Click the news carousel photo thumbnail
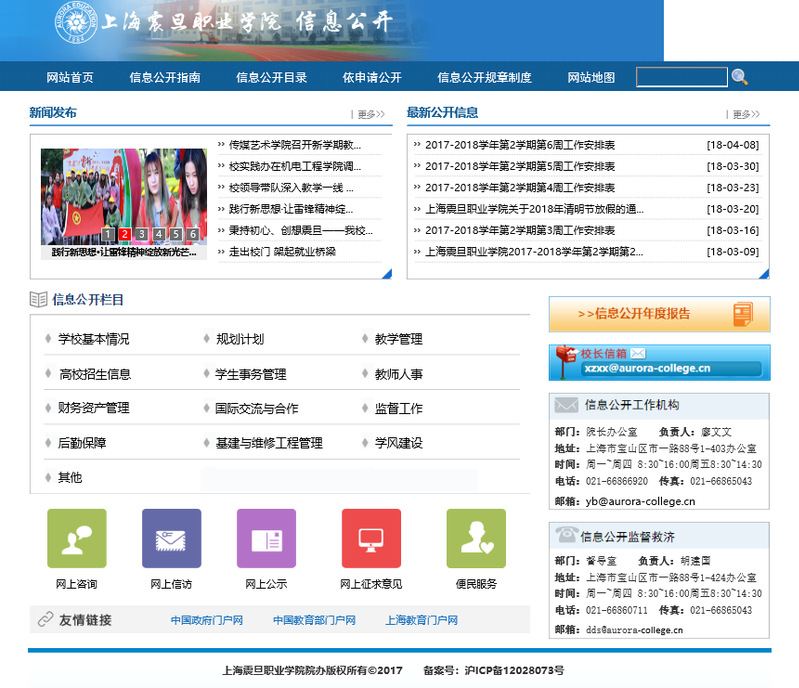The width and height of the screenshot is (799, 688). pyautogui.click(x=122, y=195)
